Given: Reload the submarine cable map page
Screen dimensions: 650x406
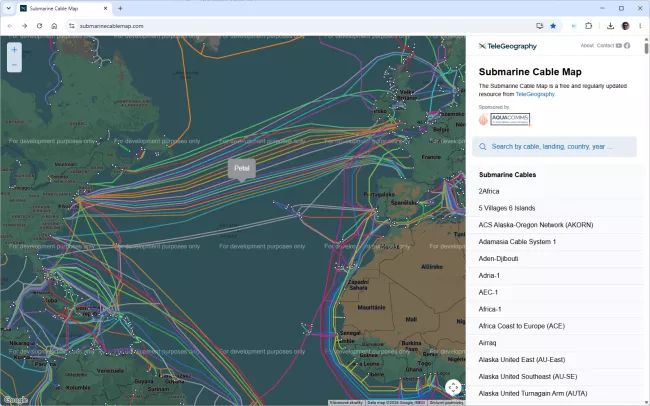Looking at the screenshot, I should pos(39,26).
